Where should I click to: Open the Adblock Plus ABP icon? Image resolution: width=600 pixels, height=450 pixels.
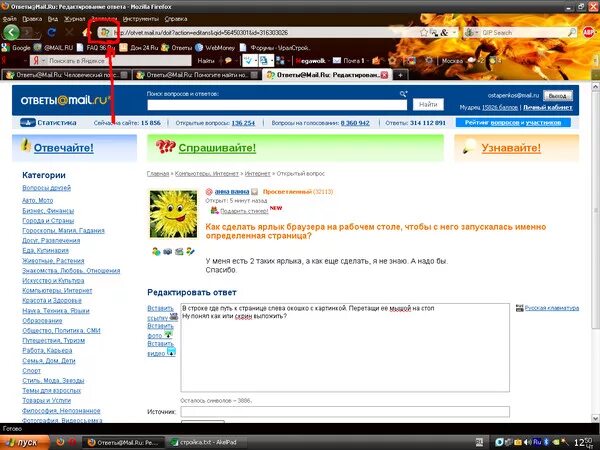tap(589, 33)
